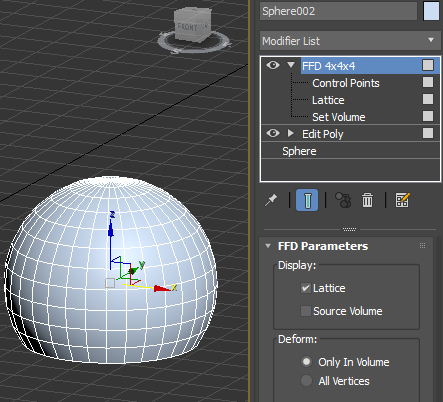Viewport: 443px width, 402px height.
Task: Click the Pin Stack icon
Action: 271,200
